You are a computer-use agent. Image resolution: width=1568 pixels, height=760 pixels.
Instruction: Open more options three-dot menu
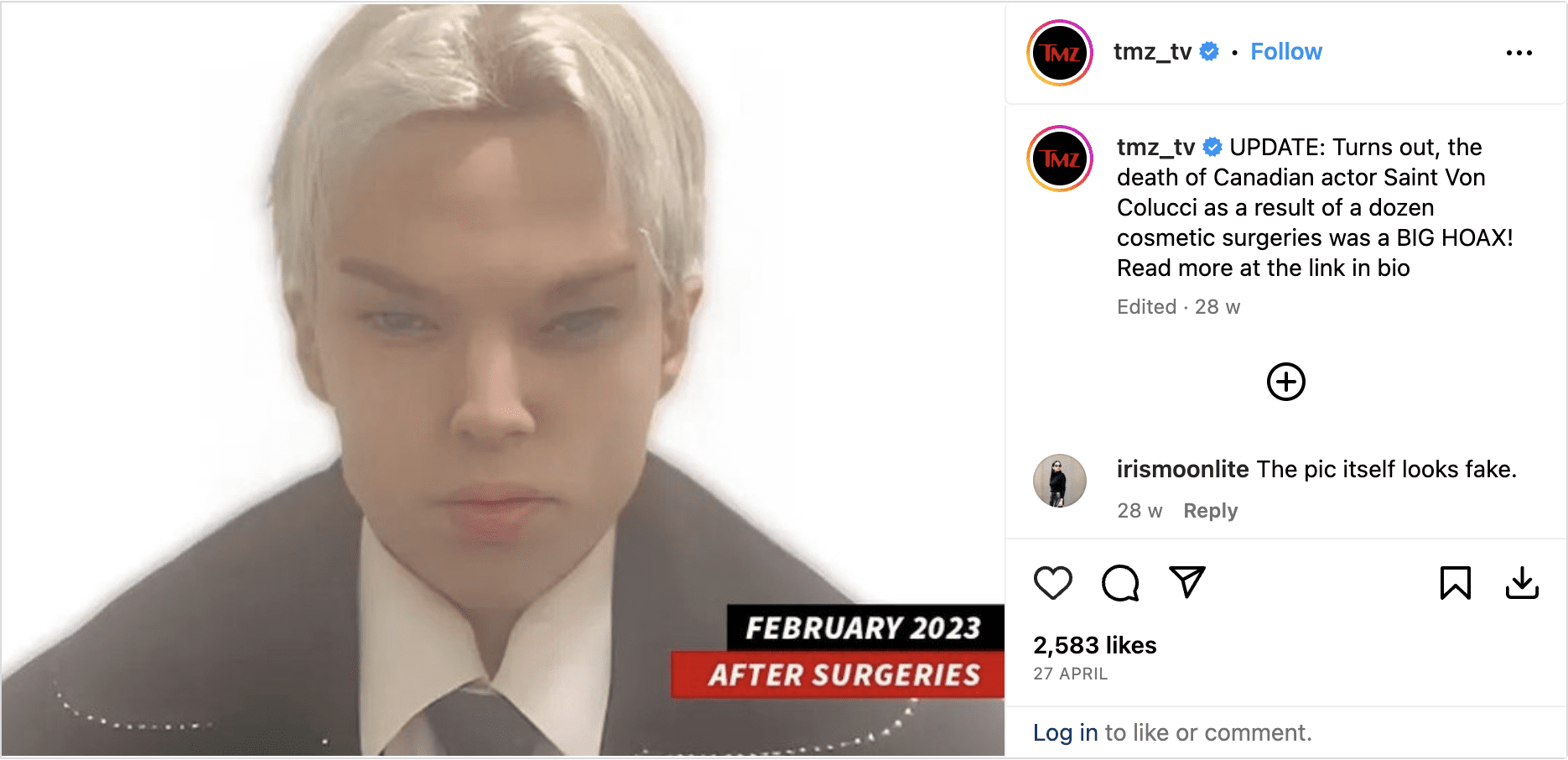(x=1519, y=53)
